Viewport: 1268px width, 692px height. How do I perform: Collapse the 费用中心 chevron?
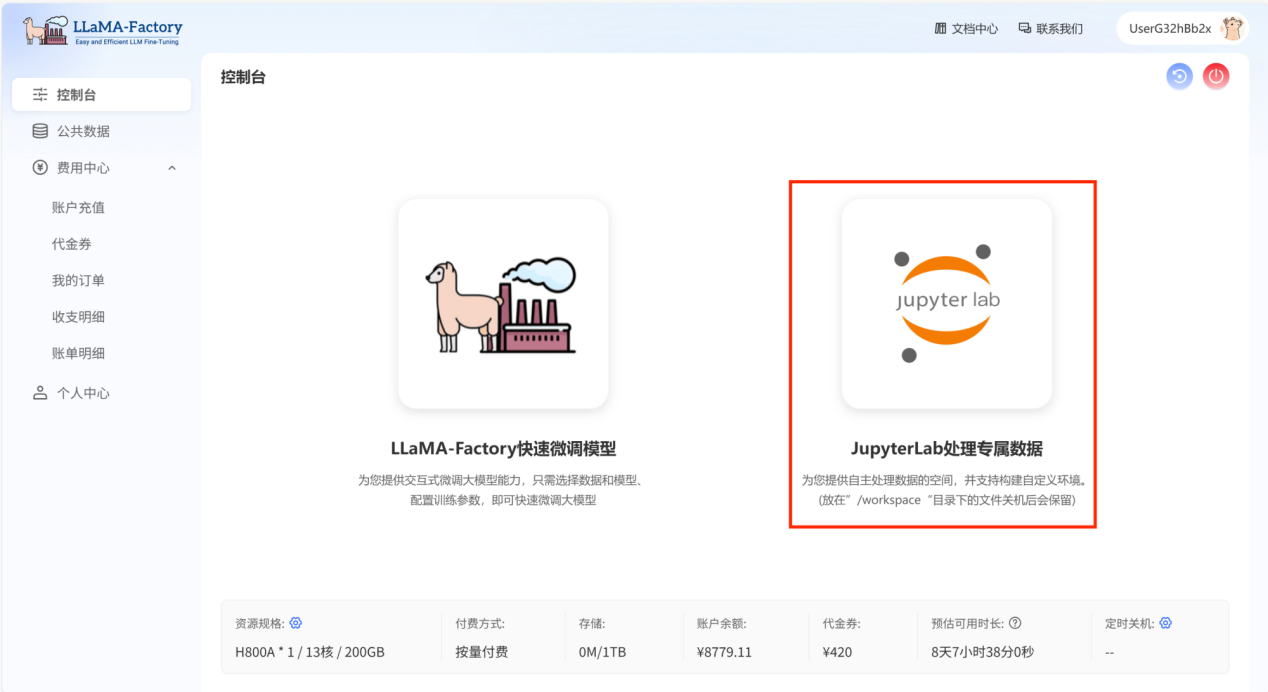pyautogui.click(x=172, y=168)
